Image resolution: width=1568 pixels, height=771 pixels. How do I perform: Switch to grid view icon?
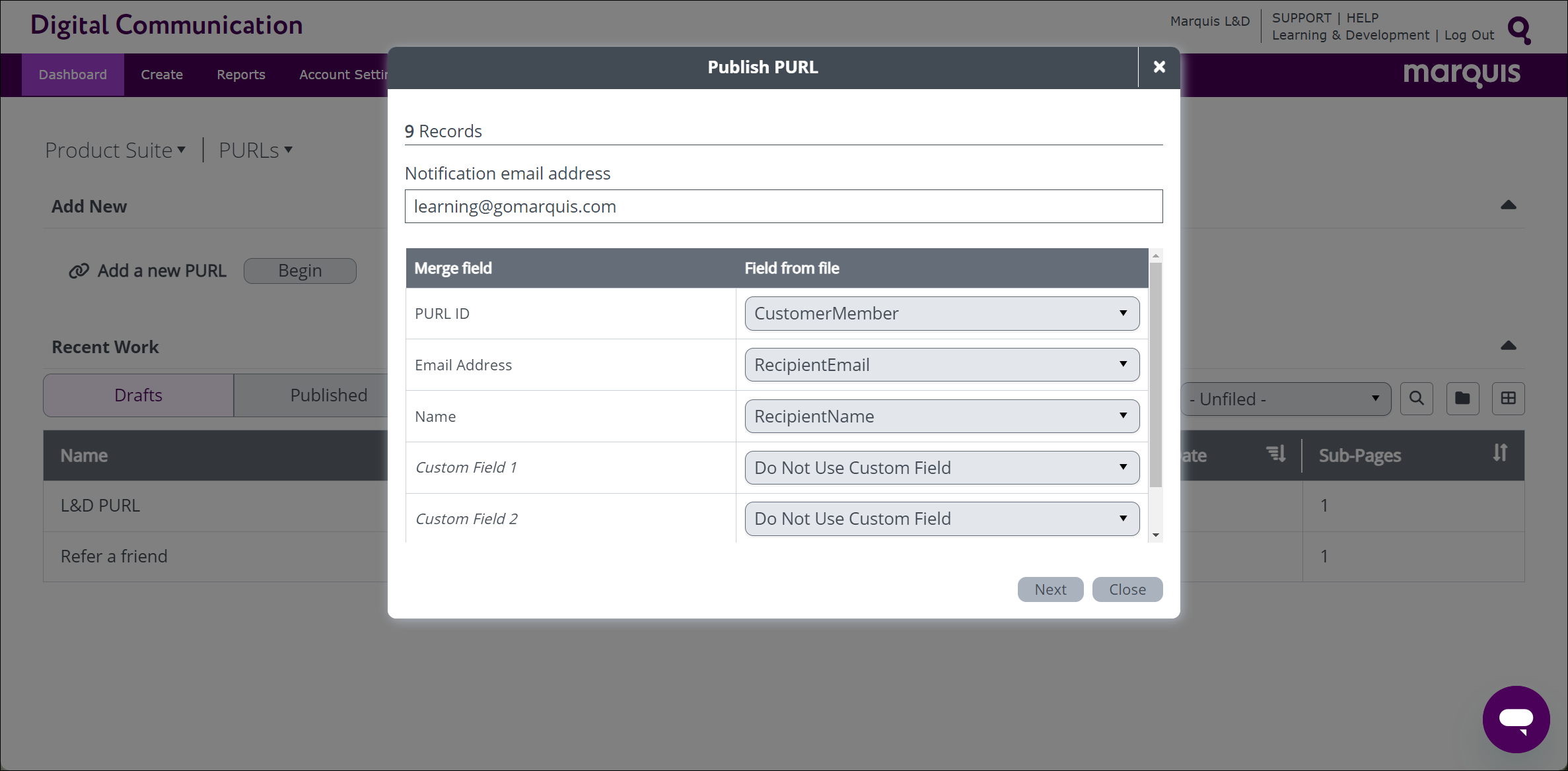tap(1508, 399)
